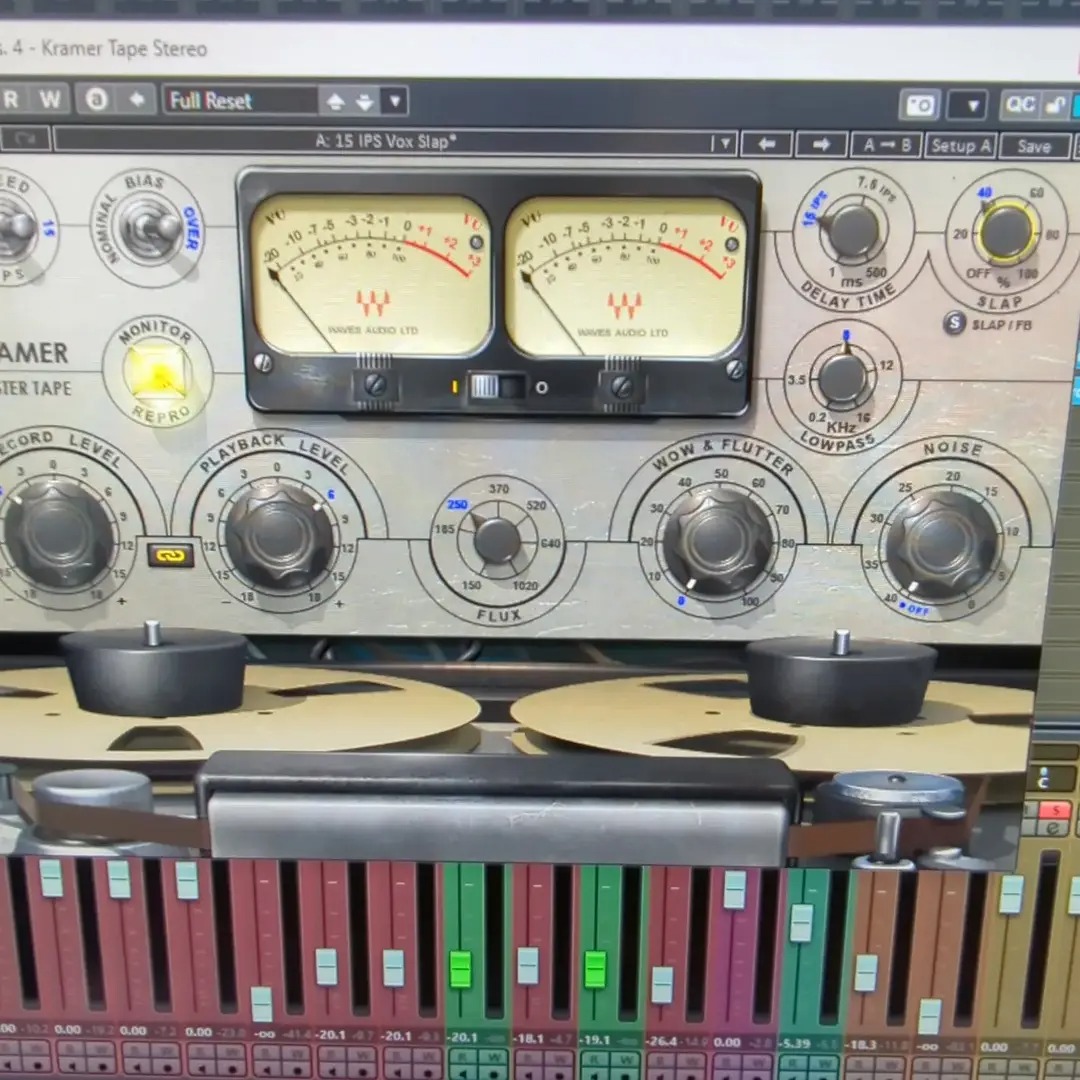
Task: Click the left tape reel hub
Action: [x=154, y=669]
